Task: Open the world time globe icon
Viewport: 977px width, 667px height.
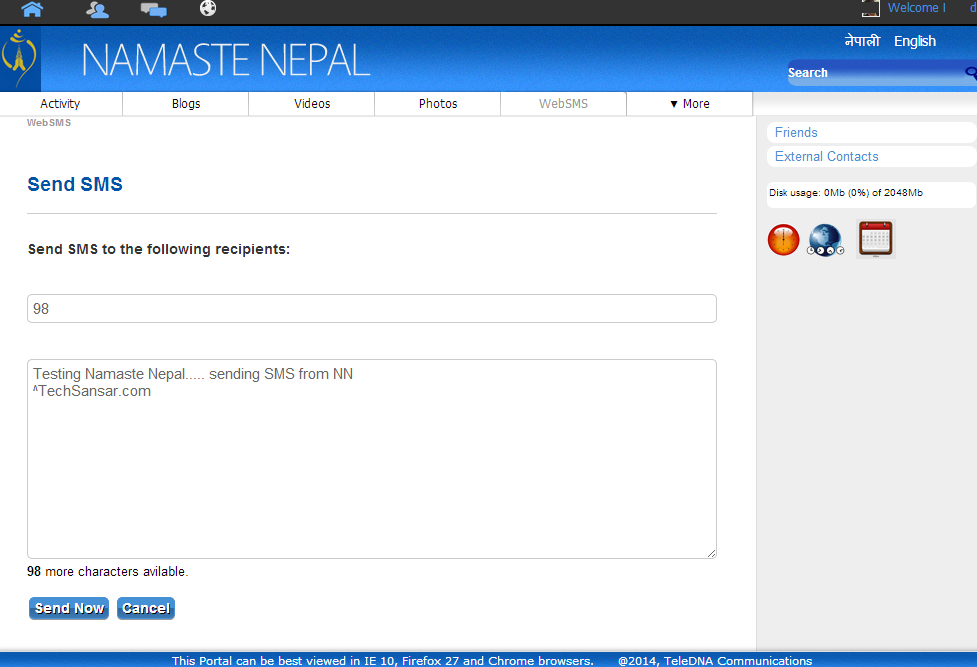Action: pyautogui.click(x=826, y=240)
